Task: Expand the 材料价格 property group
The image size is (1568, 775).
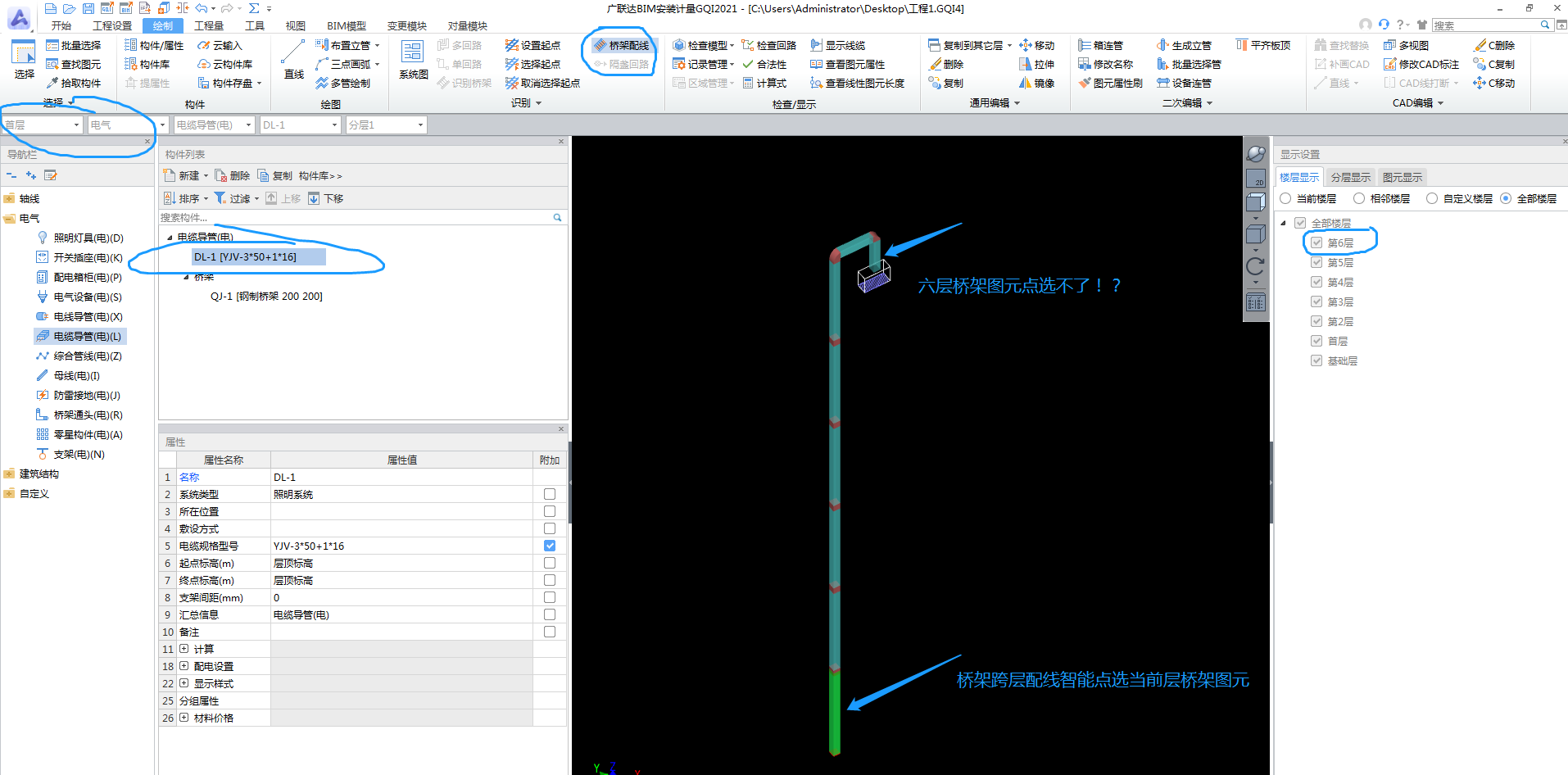Action: coord(184,718)
